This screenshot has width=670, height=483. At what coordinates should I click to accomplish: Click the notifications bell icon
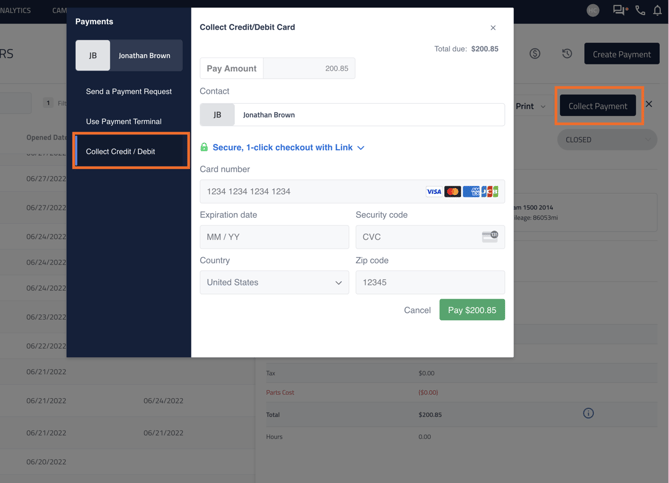[x=658, y=10]
